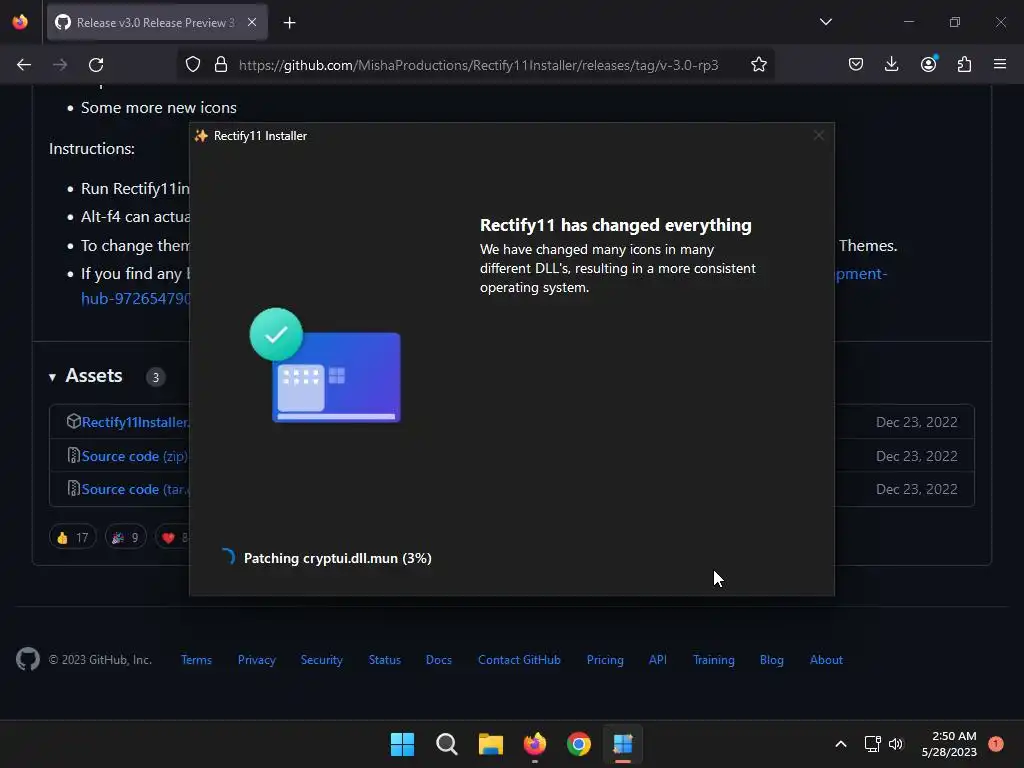The image size is (1024, 768).
Task: Open the list all tabs chevron
Action: point(825,22)
